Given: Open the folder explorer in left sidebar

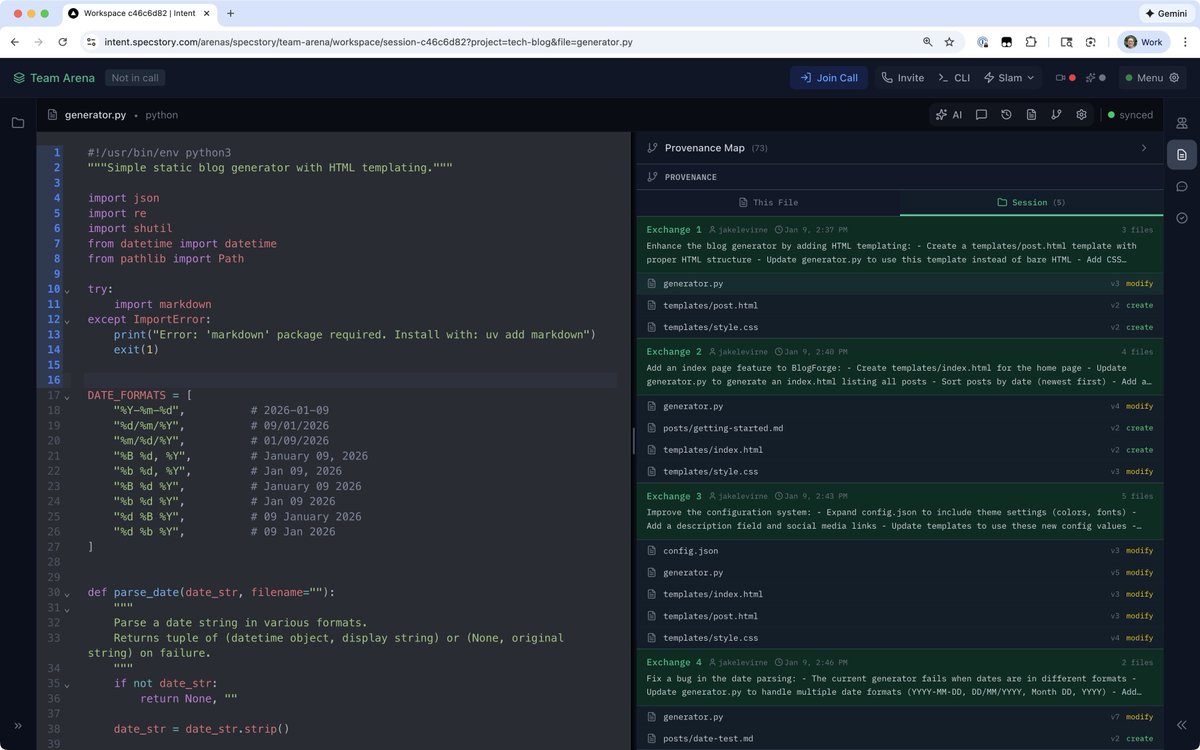Looking at the screenshot, I should [18, 123].
